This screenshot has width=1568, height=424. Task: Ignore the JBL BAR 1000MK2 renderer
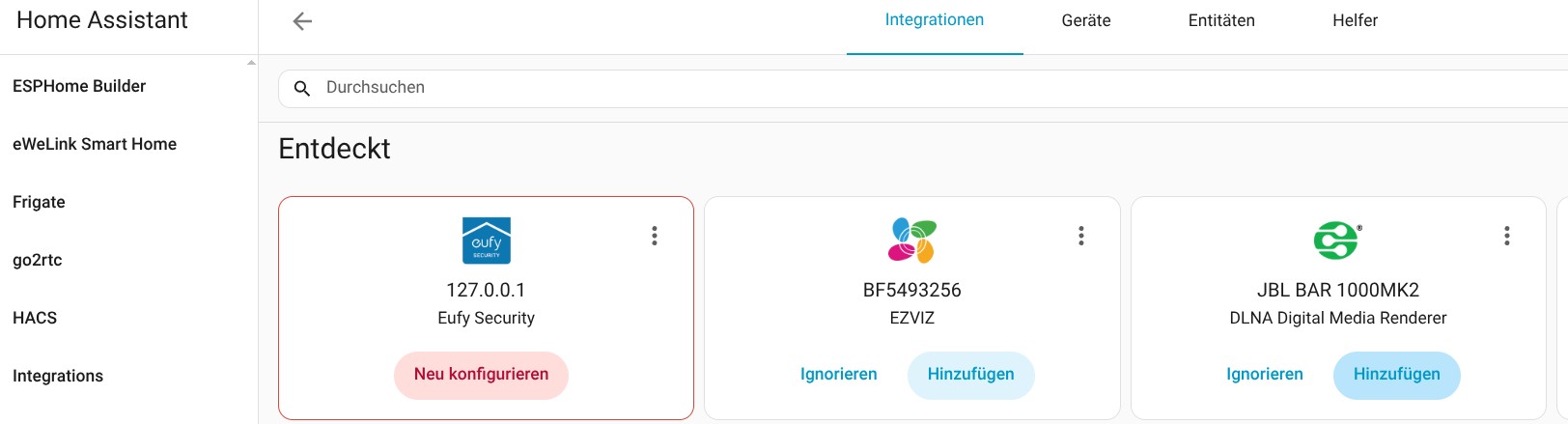click(1265, 375)
